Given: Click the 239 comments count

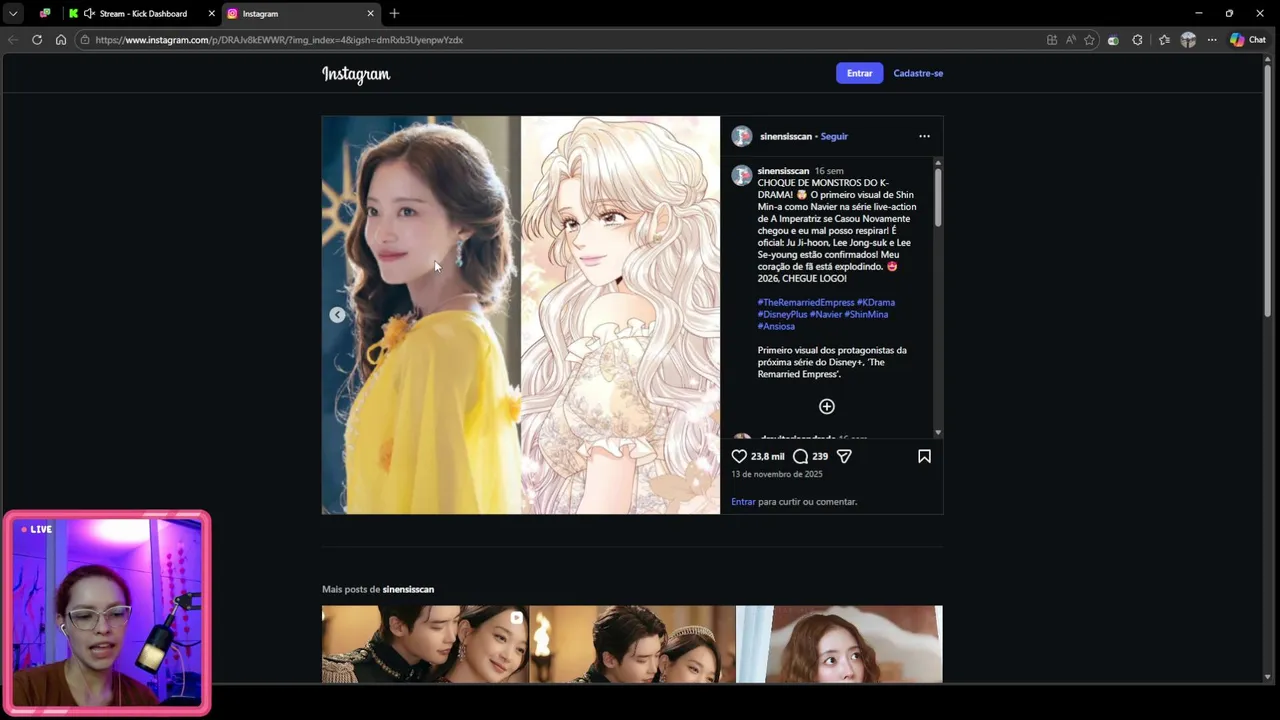Looking at the screenshot, I should 820,456.
